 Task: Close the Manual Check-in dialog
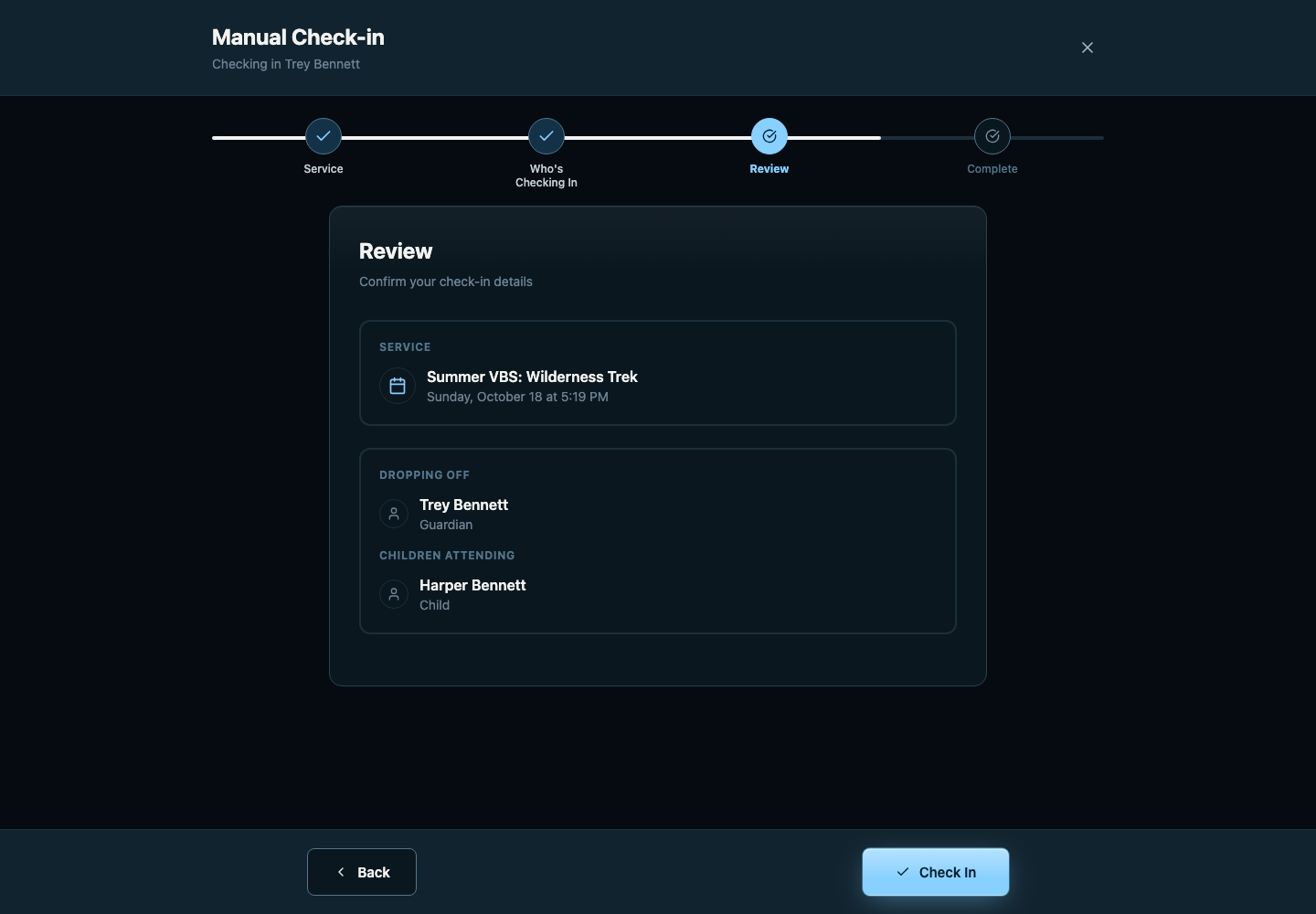coord(1088,48)
